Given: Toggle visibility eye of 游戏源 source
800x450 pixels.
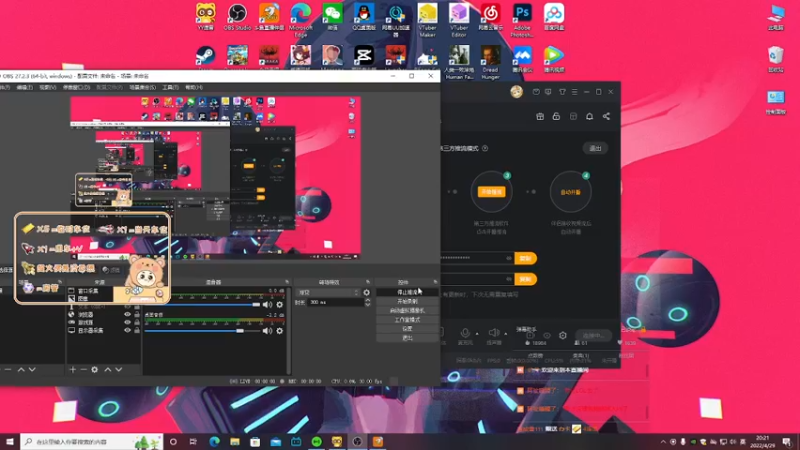Looking at the screenshot, I should pos(128,322).
